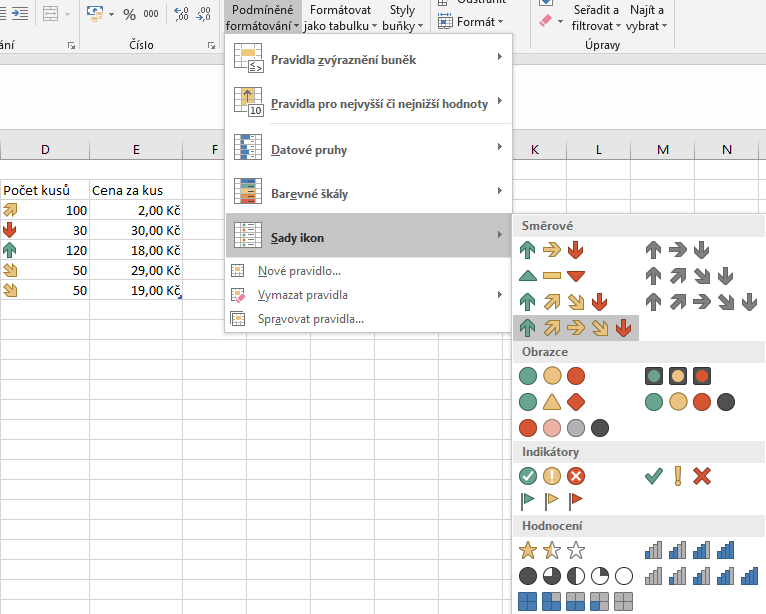Open Formátovat jako tabulku dropdown

340,17
